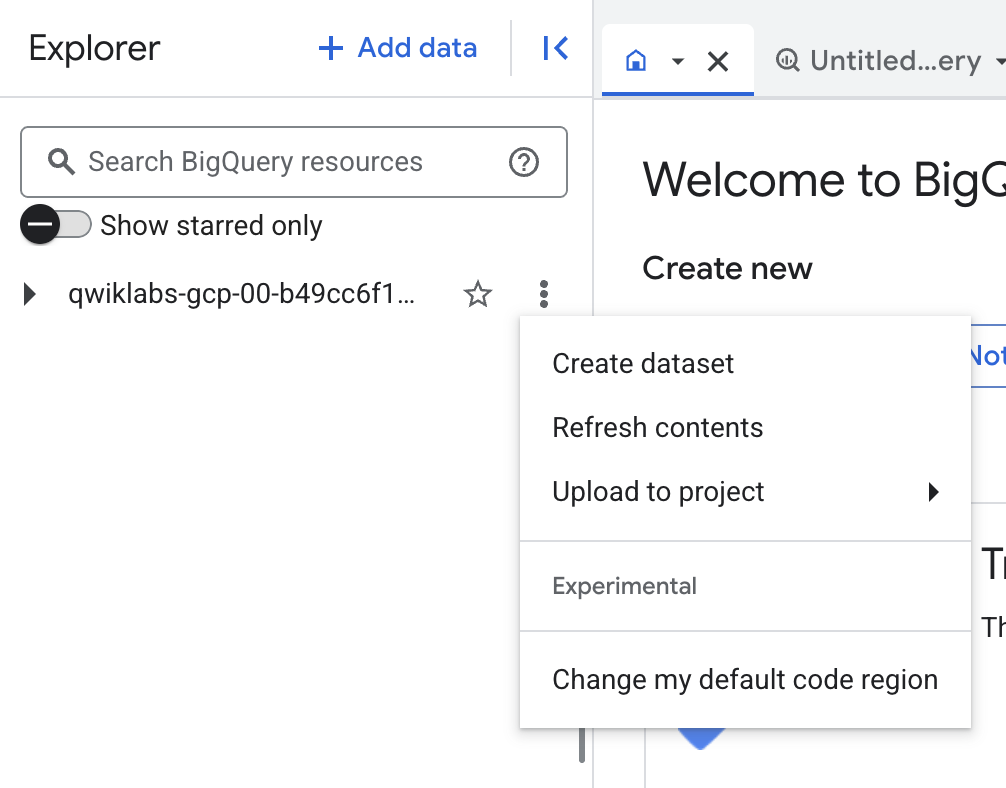Click the Search BigQuery resources field
This screenshot has width=1006, height=788.
pos(294,162)
